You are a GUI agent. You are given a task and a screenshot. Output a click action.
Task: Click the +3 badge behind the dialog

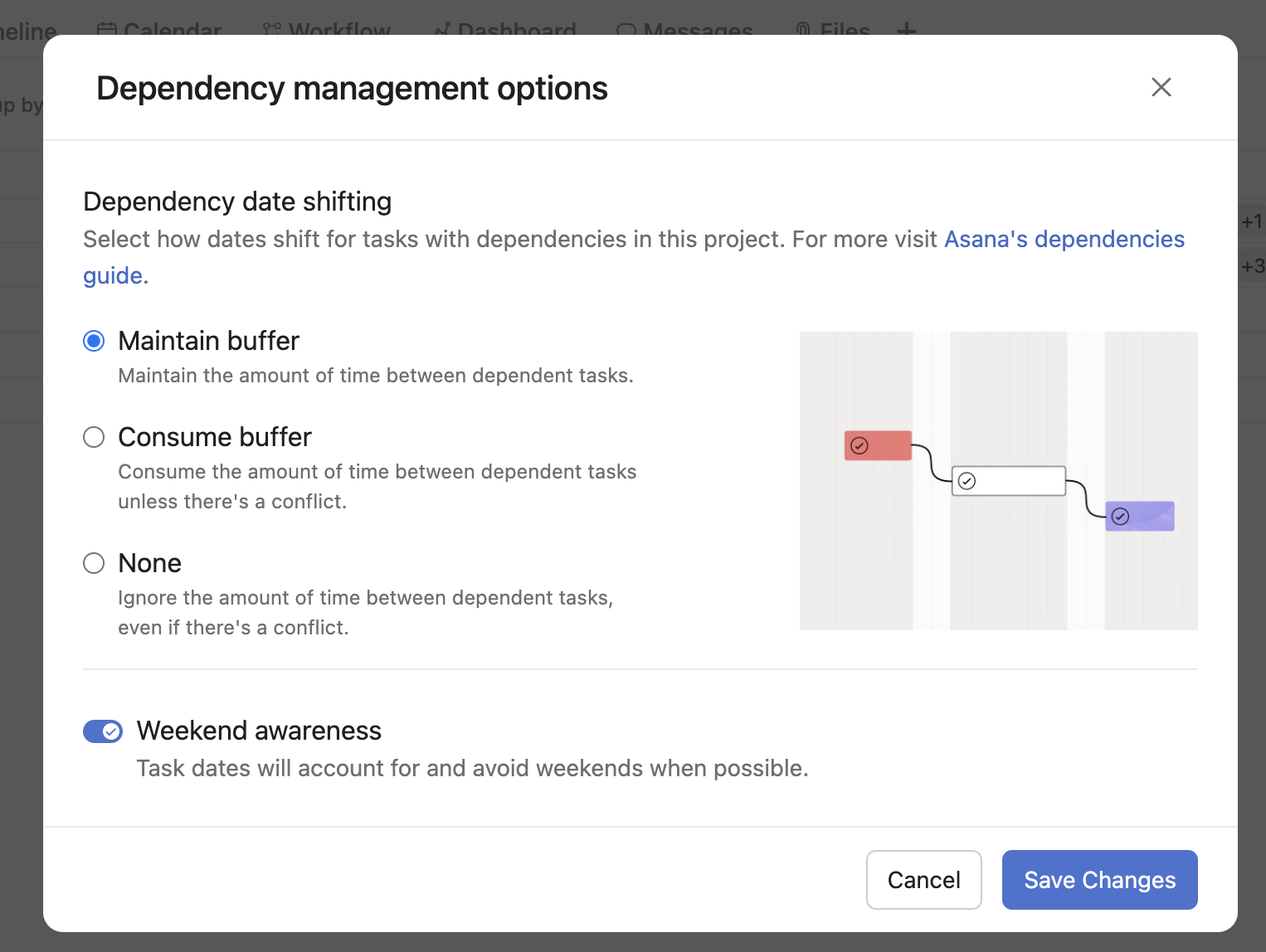tap(1254, 265)
